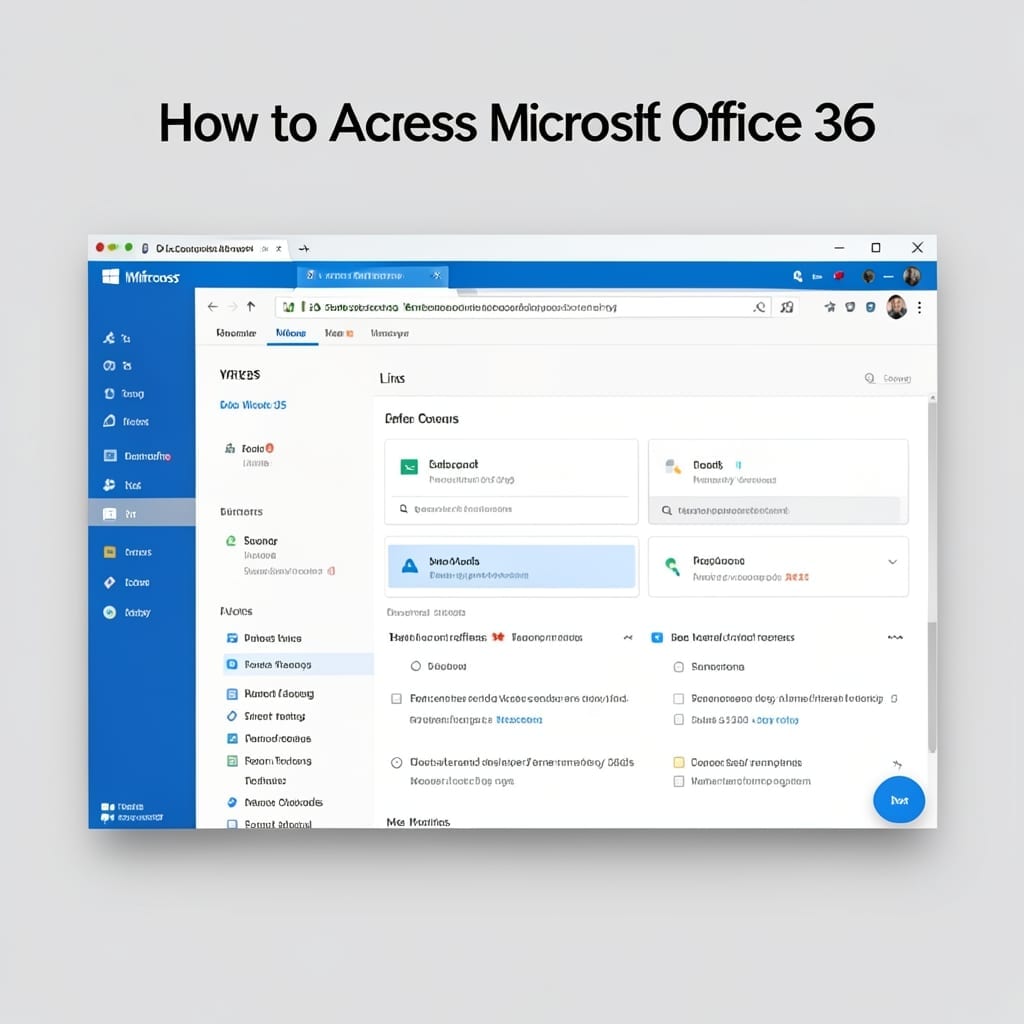Screen dimensions: 1024x1024
Task: Tick the checkbox before 'Fomenotes oerdo...' line
Action: pyautogui.click(x=396, y=699)
